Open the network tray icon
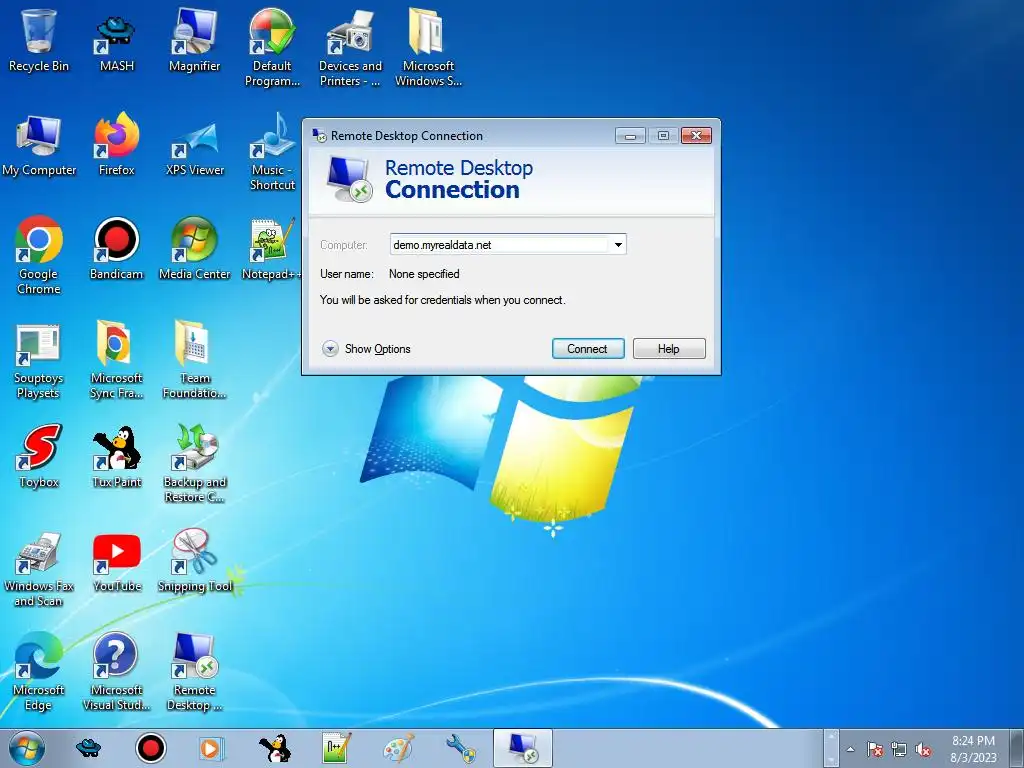 [x=899, y=750]
